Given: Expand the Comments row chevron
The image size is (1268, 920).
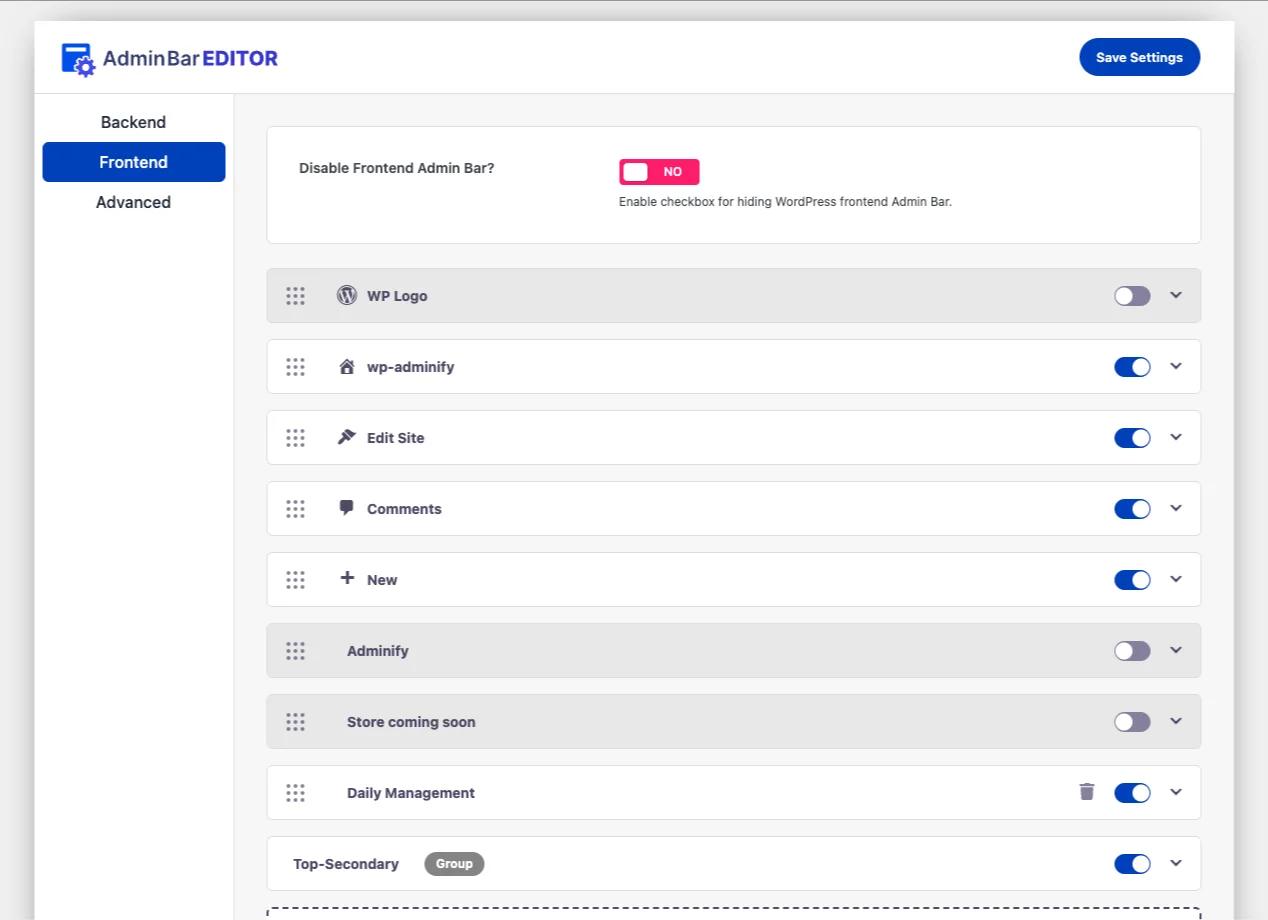Looking at the screenshot, I should [1176, 508].
